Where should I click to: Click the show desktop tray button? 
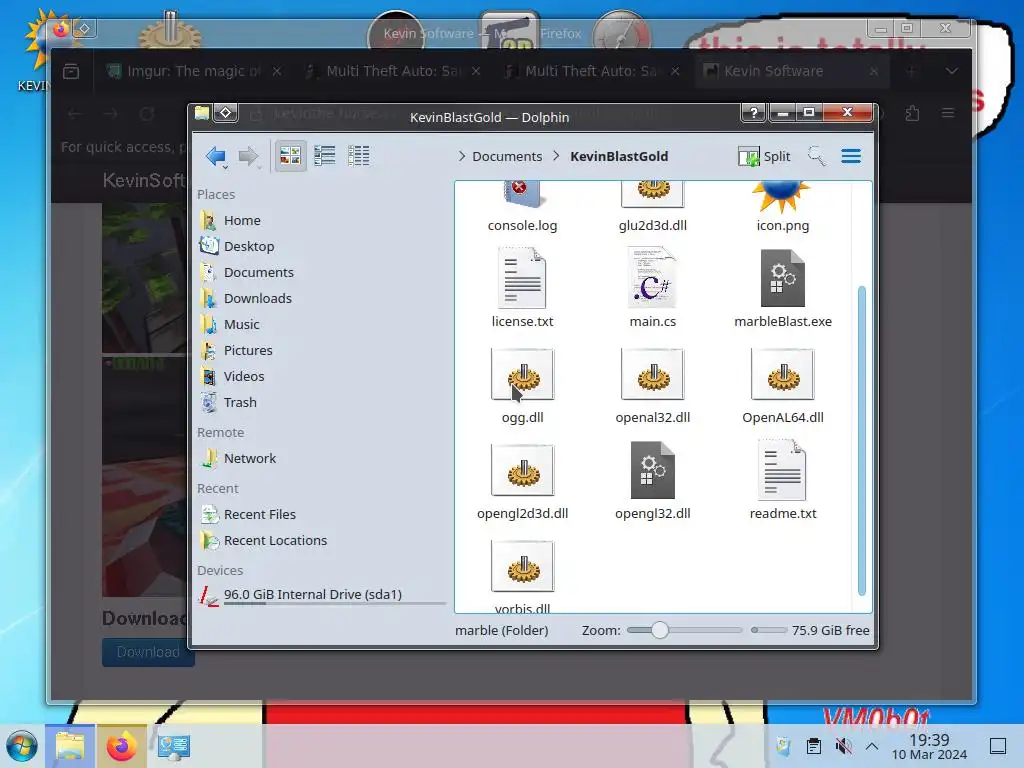[998, 746]
